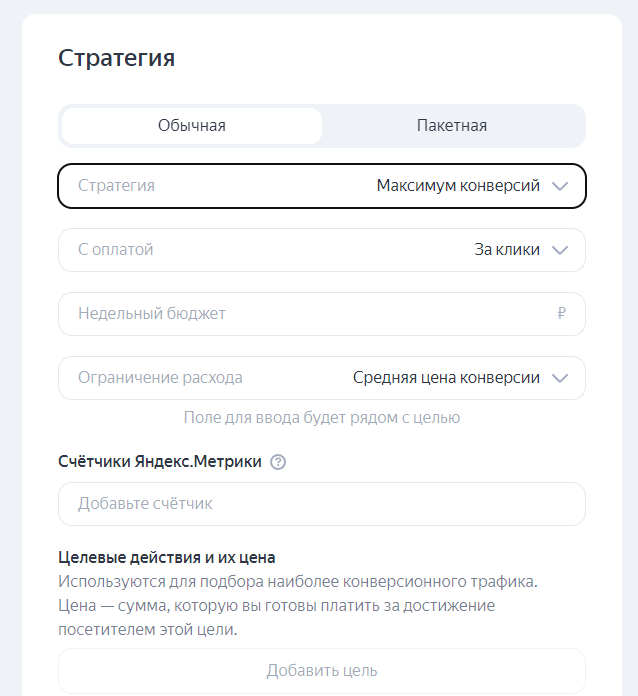Click the hint Поле для ввода будет рядом с целью
Viewport: 638px width, 696px height.
click(x=322, y=417)
